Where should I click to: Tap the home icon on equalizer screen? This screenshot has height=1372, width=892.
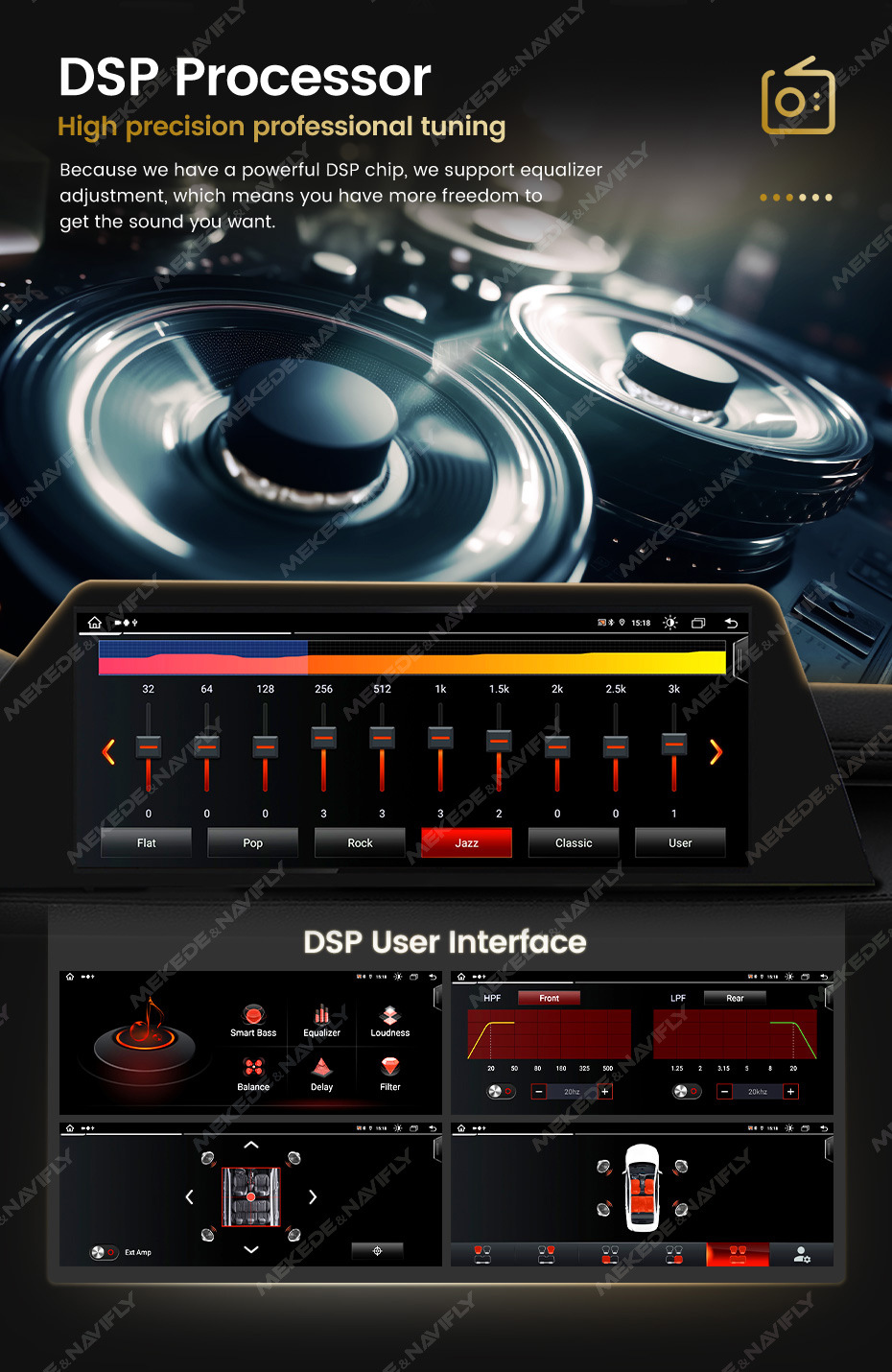point(94,623)
